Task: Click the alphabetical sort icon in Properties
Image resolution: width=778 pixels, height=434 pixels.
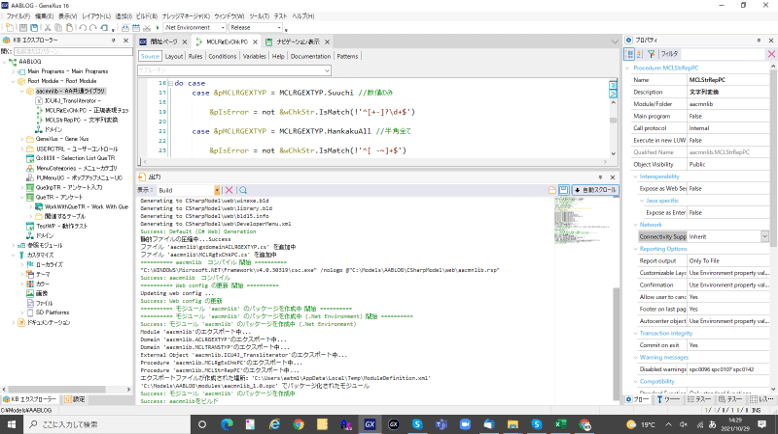Action: coord(640,54)
